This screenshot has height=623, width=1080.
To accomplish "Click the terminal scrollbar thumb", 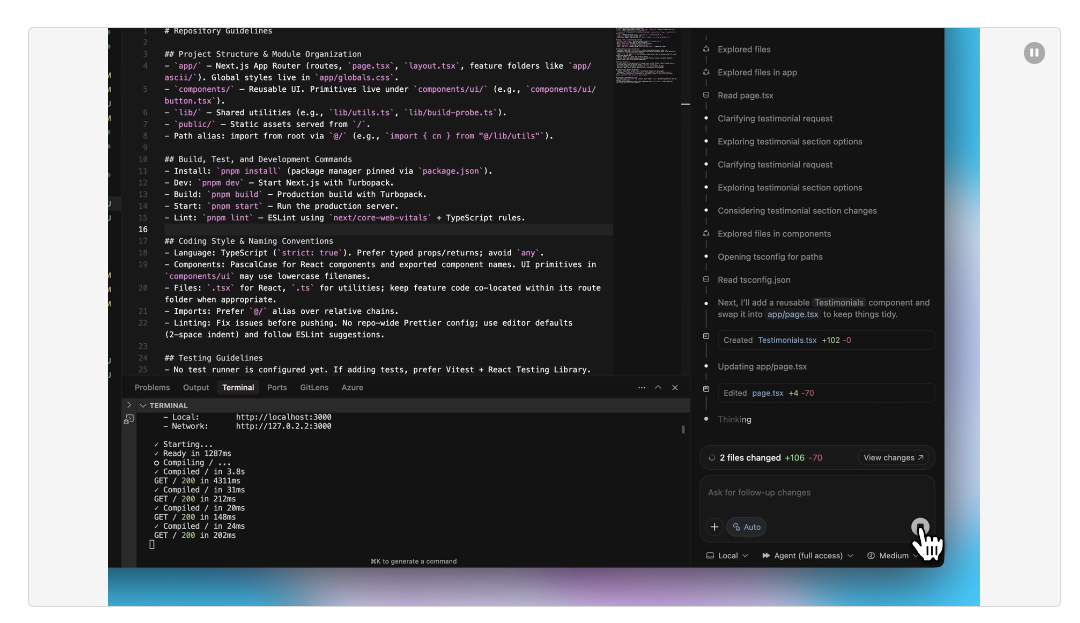I will point(683,430).
